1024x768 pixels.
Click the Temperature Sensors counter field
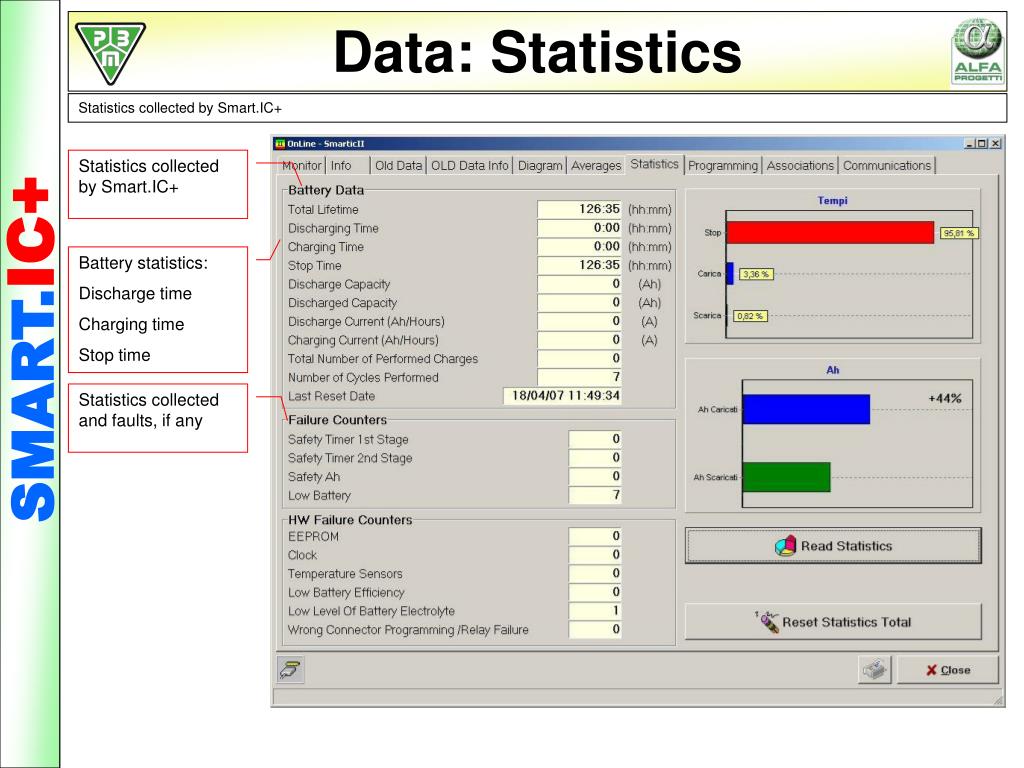tap(595, 573)
